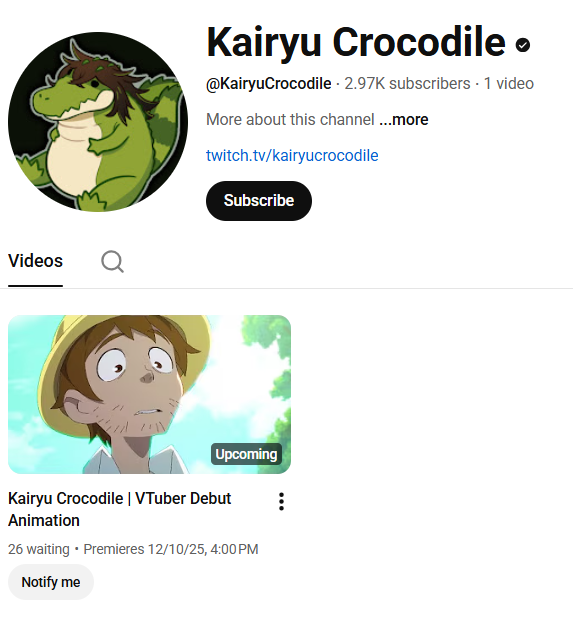The height and width of the screenshot is (638, 573).
Task: Expand channel description with ...more
Action: tap(404, 120)
